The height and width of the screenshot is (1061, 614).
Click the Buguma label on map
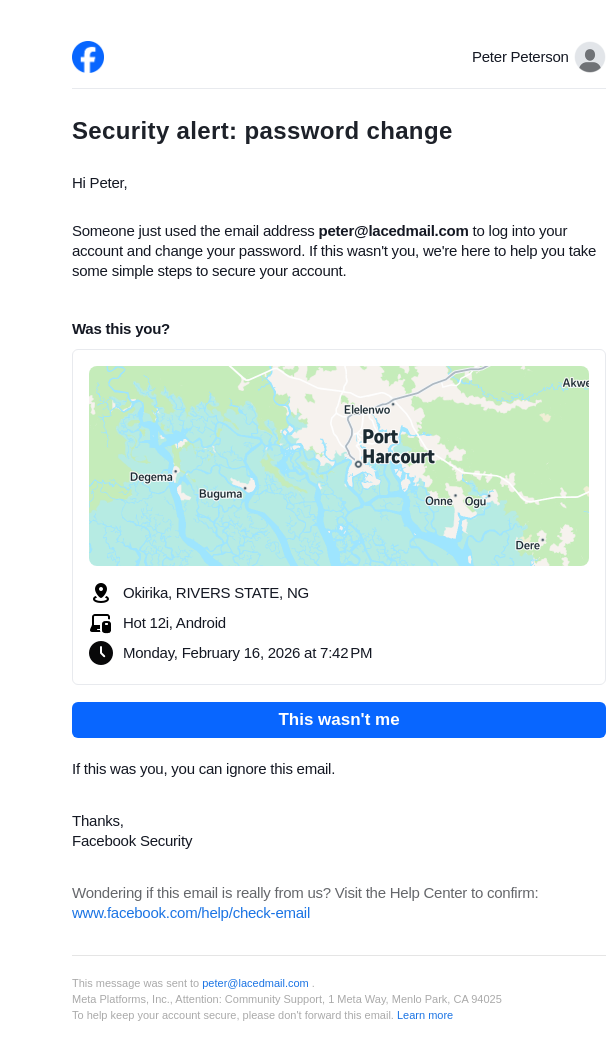point(220,494)
